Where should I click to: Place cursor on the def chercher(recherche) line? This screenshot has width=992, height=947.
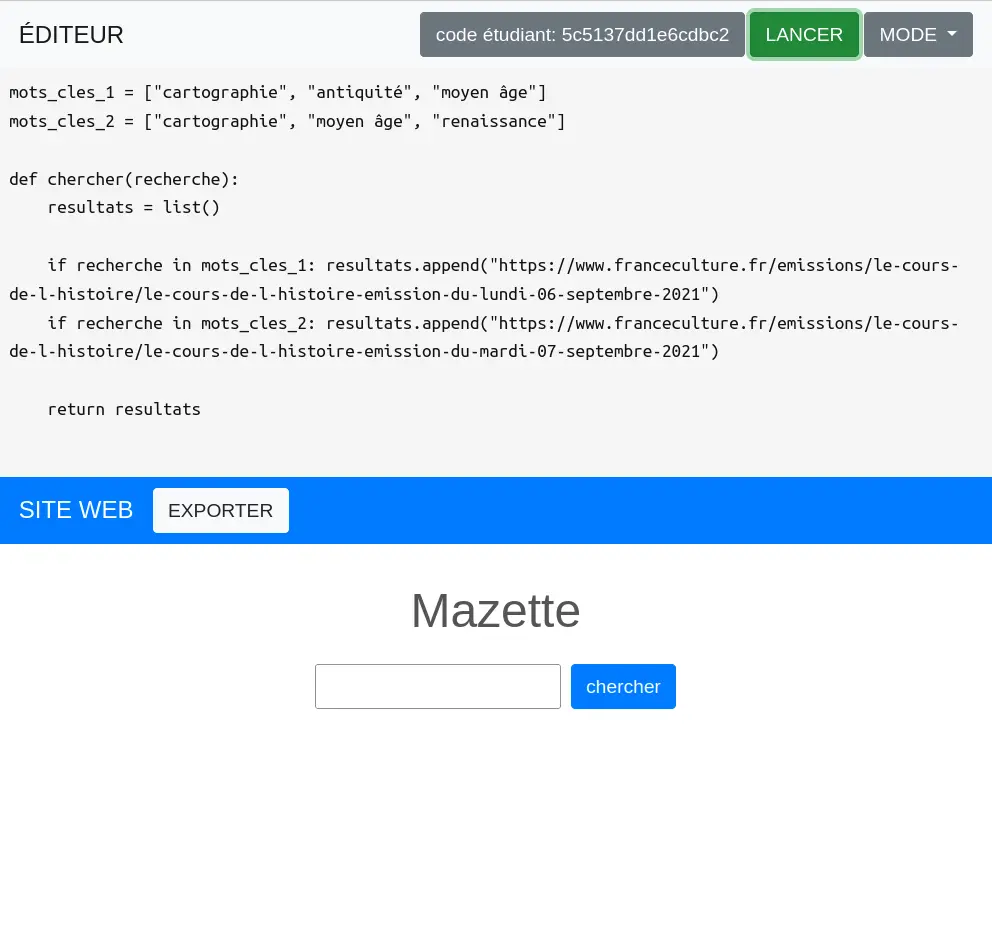(124, 180)
